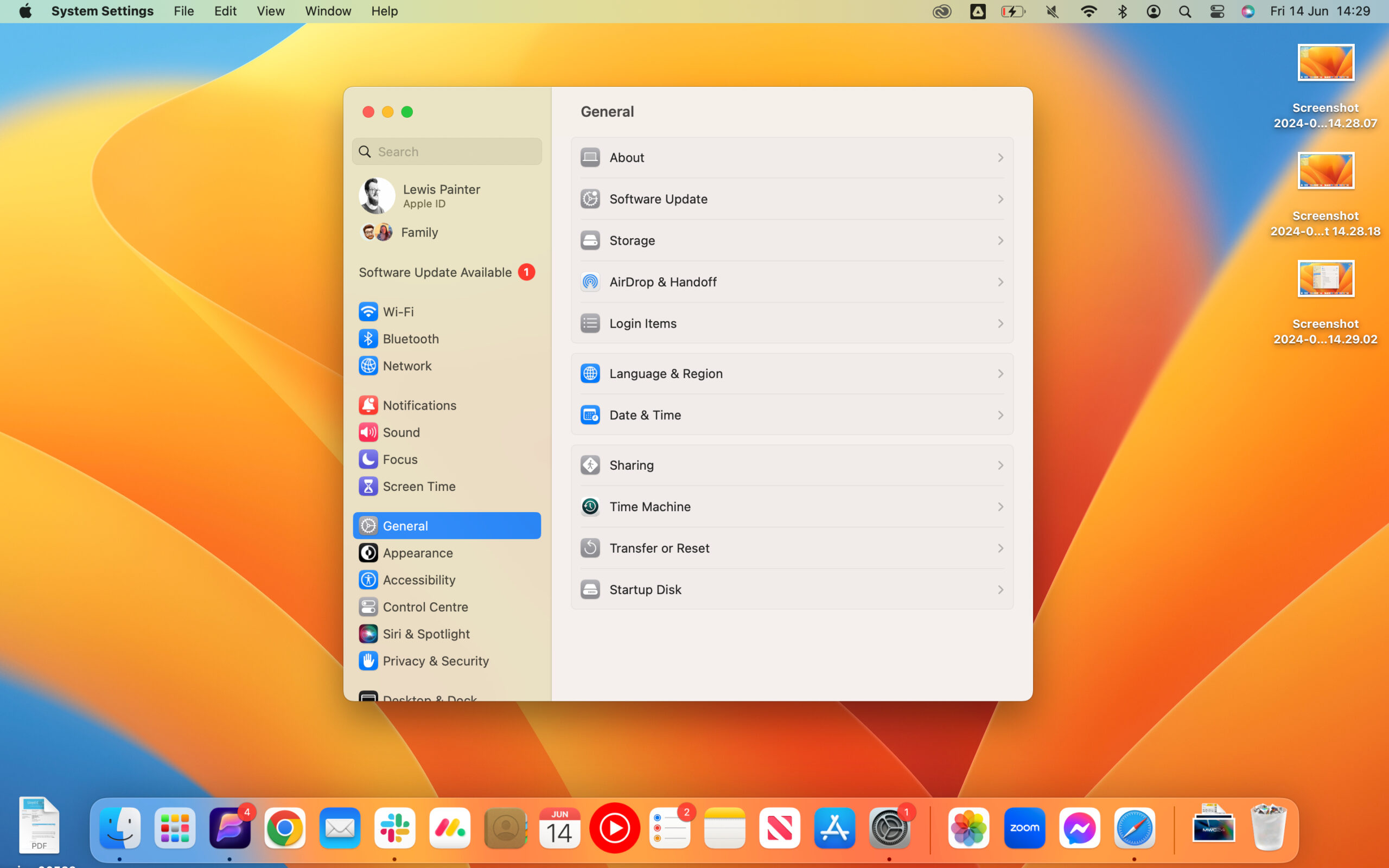Open Network settings

point(407,366)
